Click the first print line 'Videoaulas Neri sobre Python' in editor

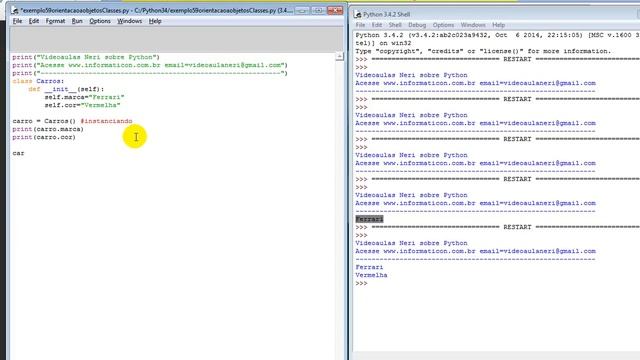coord(86,57)
